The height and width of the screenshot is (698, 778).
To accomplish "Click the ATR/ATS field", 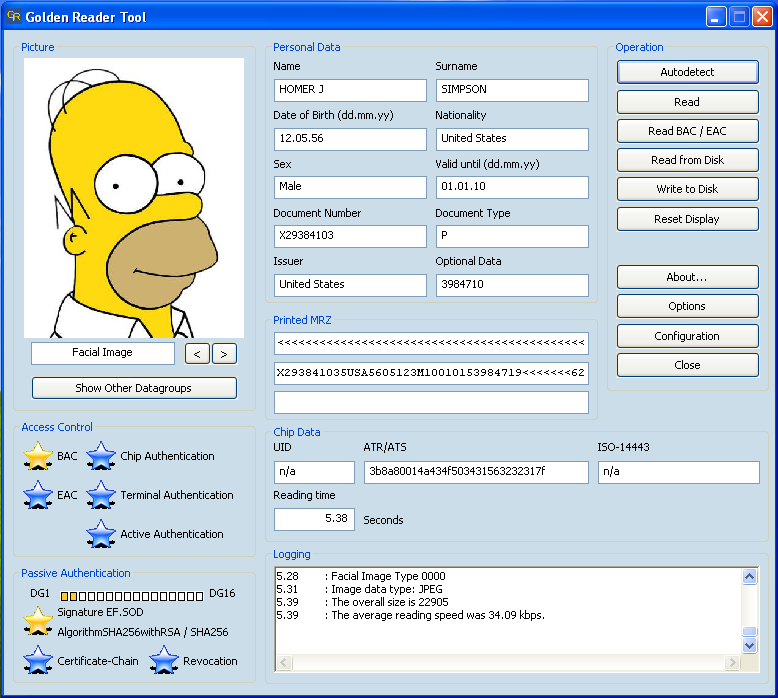I will [x=476, y=472].
